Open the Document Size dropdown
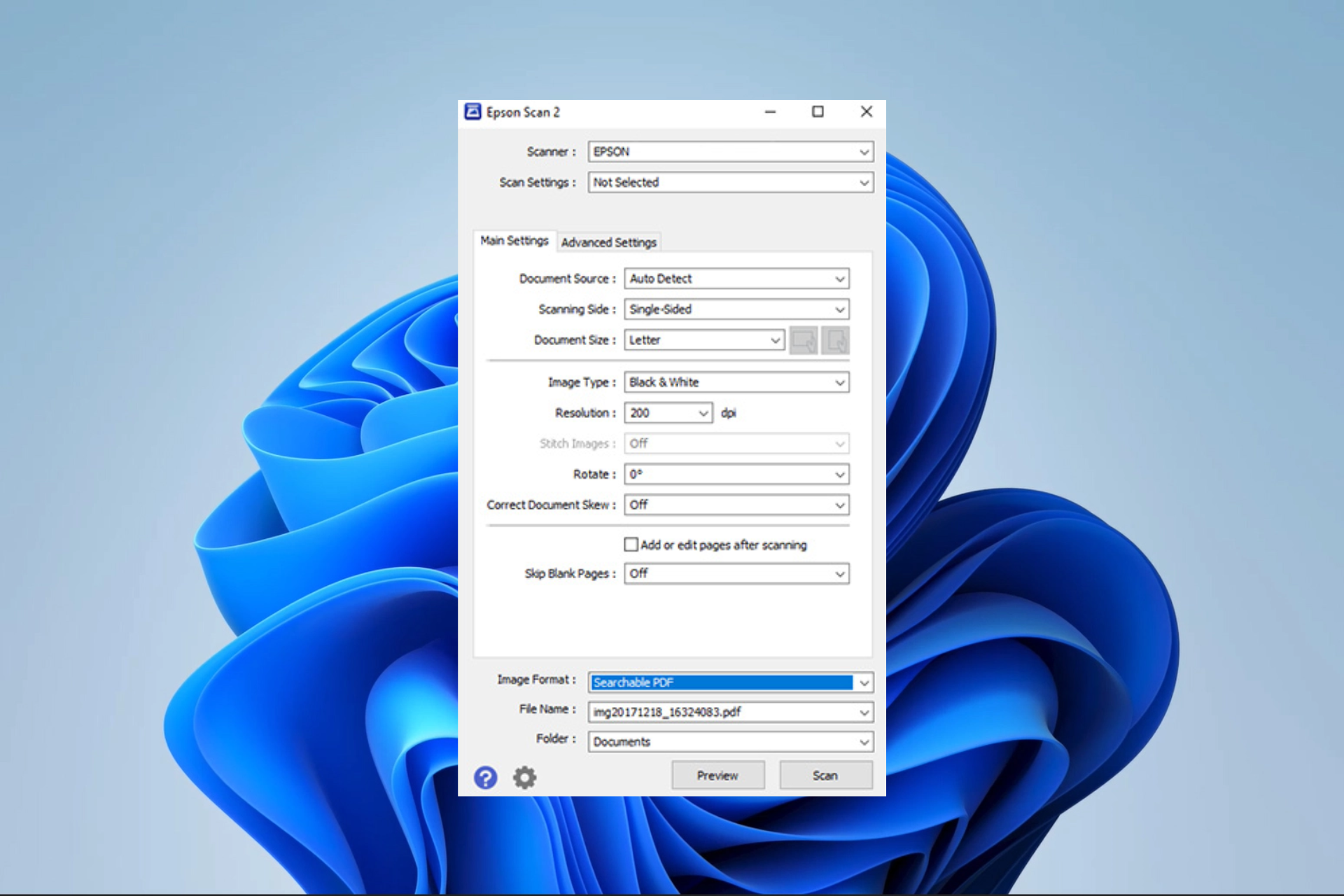Image resolution: width=1344 pixels, height=896 pixels. [704, 340]
